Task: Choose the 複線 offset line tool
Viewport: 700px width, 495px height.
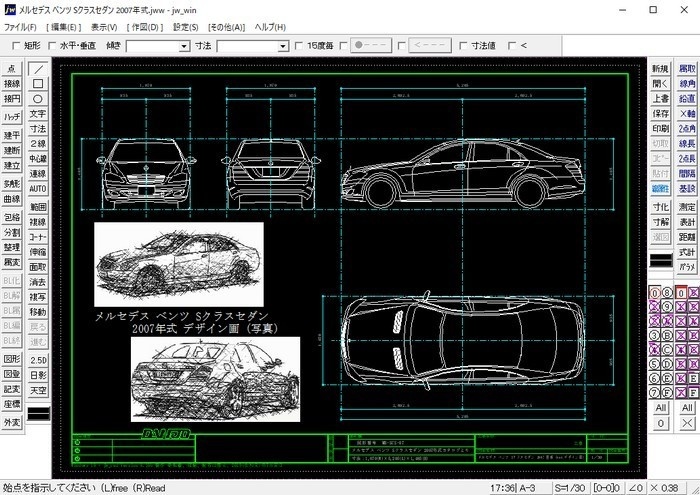Action: point(38,222)
